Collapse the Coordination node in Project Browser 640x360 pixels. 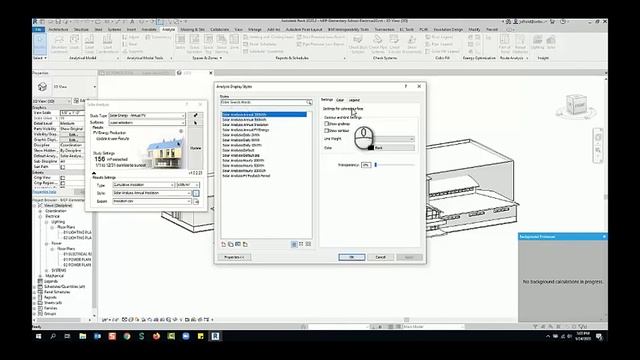click(x=40, y=211)
